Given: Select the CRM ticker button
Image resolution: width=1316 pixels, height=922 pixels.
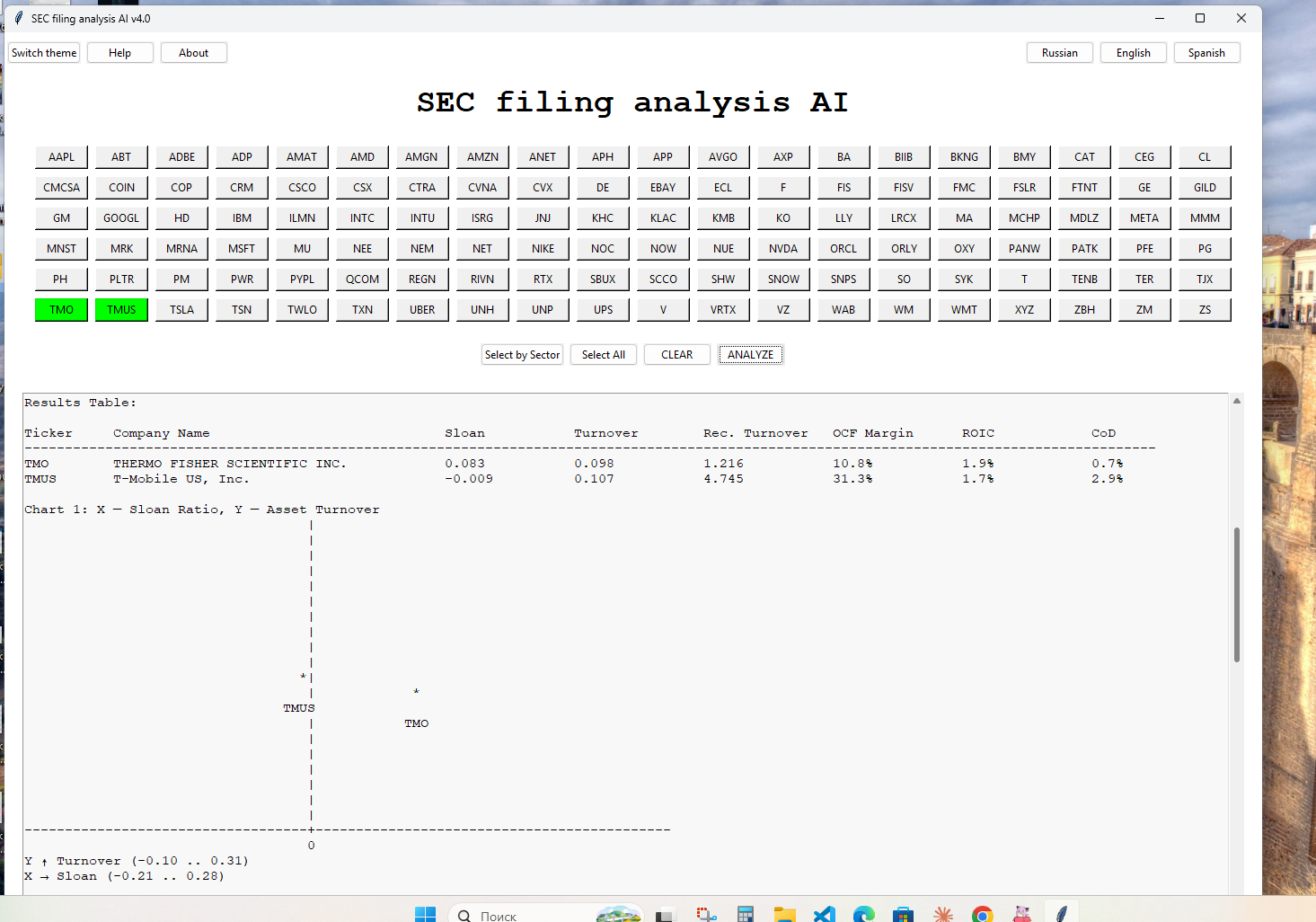Looking at the screenshot, I should [x=242, y=188].
